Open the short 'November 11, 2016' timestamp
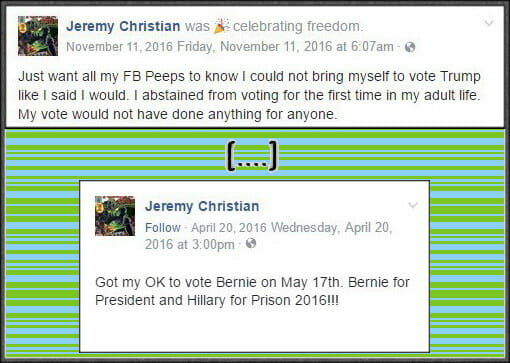 click(x=119, y=47)
